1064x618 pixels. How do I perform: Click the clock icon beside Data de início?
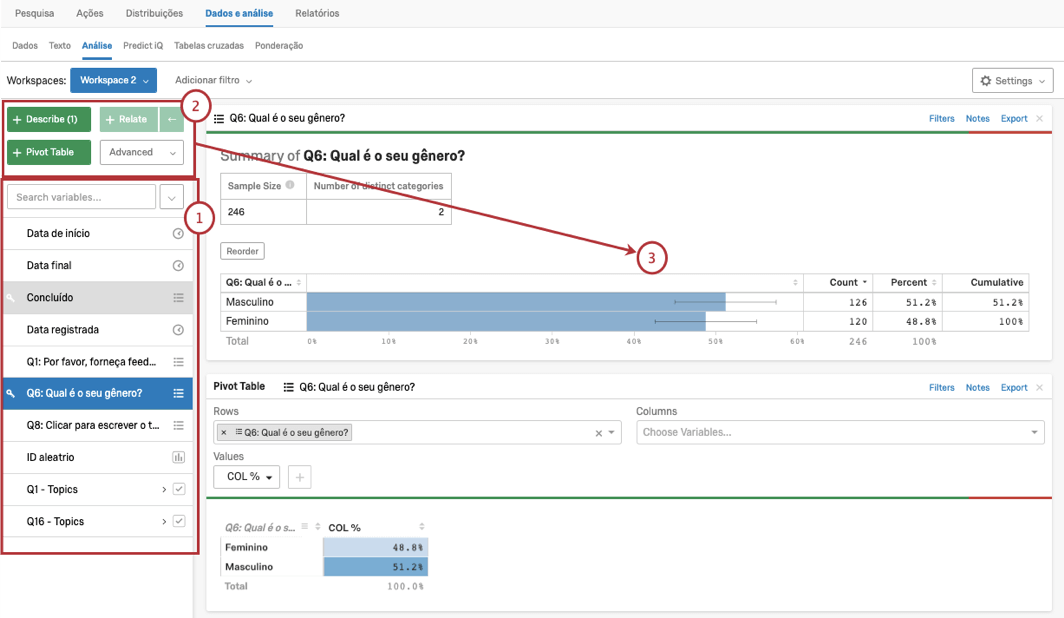point(178,233)
